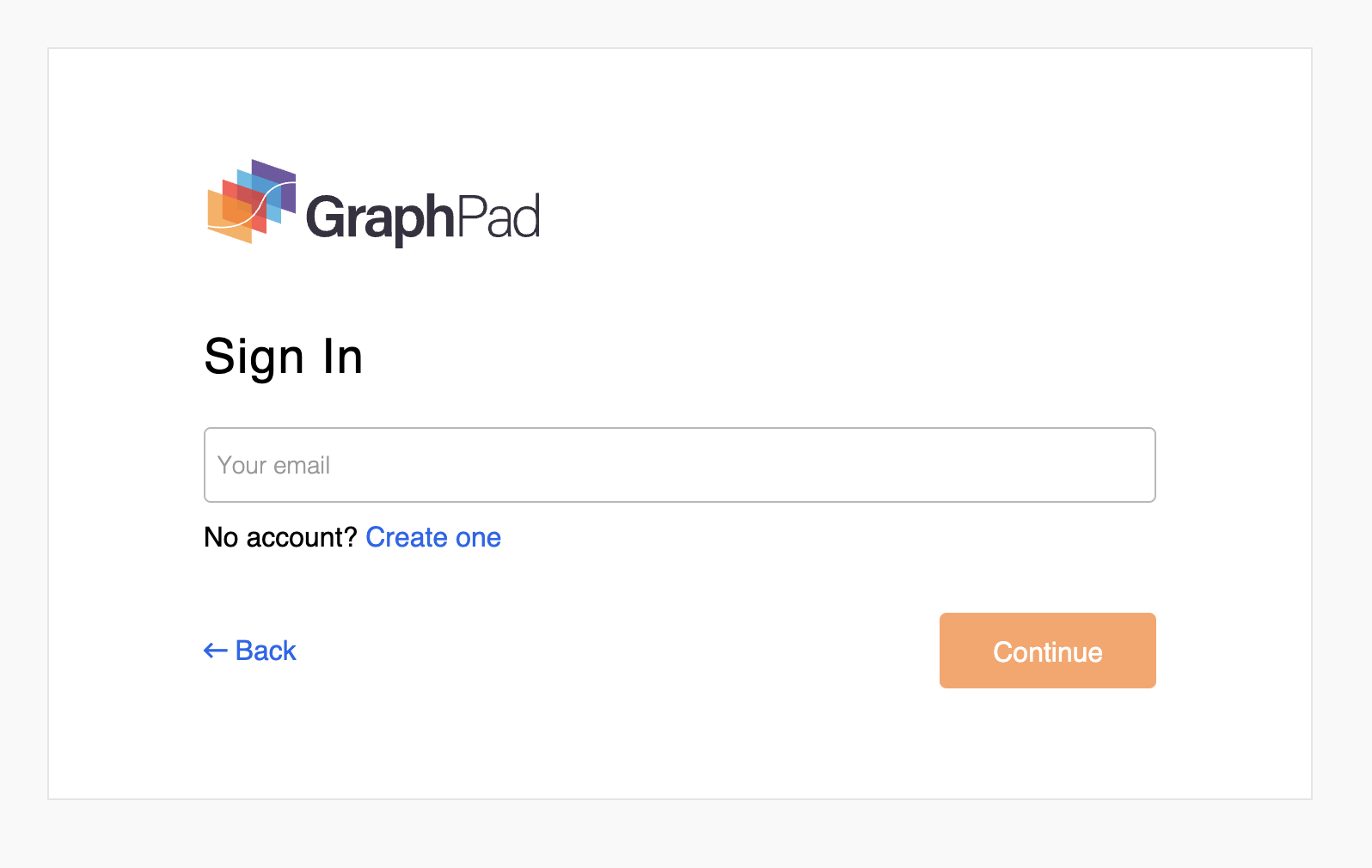Viewport: 1372px width, 868px height.
Task: Click the thin "Pad" wordmark text
Action: (498, 216)
